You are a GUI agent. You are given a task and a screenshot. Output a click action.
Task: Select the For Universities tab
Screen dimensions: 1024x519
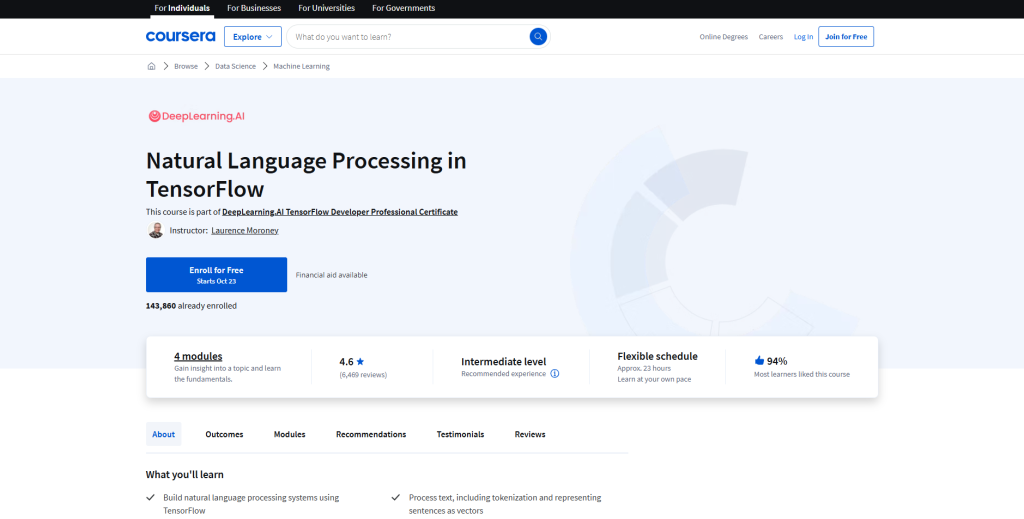pos(327,8)
